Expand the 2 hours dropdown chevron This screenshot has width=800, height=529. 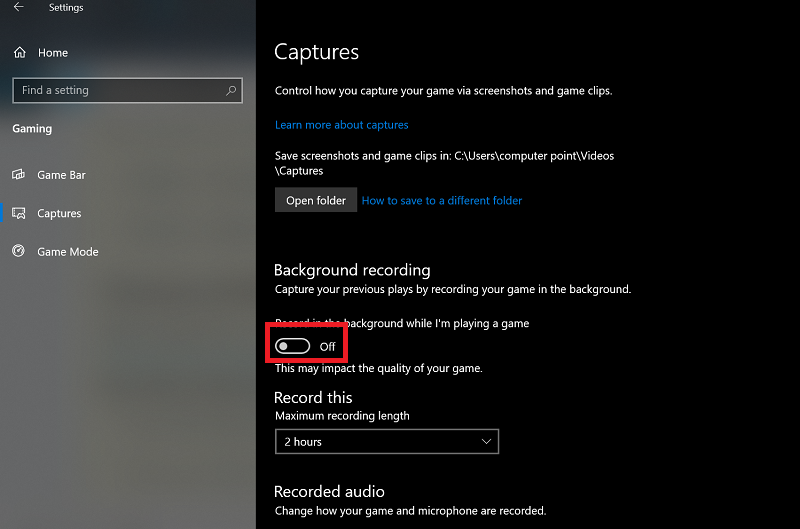coord(486,442)
